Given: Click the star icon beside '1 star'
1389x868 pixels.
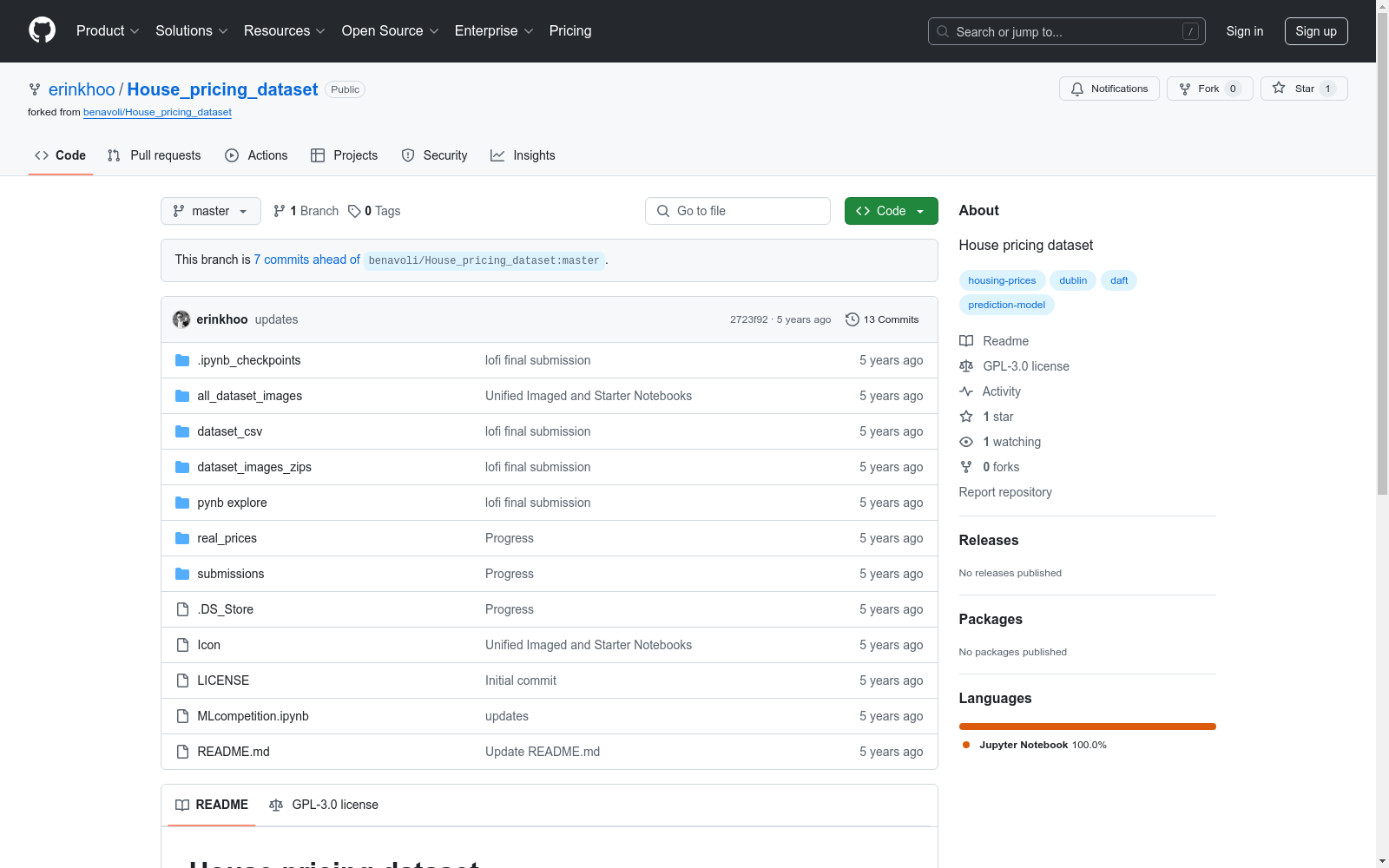Looking at the screenshot, I should point(966,417).
